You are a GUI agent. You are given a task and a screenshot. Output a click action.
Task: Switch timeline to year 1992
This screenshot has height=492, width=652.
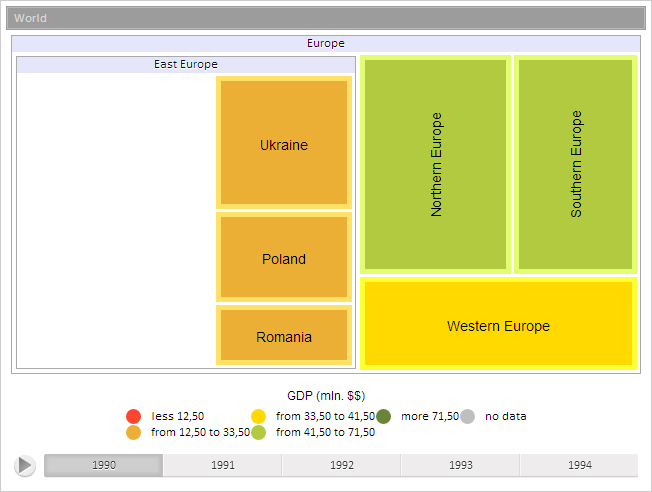coord(342,465)
